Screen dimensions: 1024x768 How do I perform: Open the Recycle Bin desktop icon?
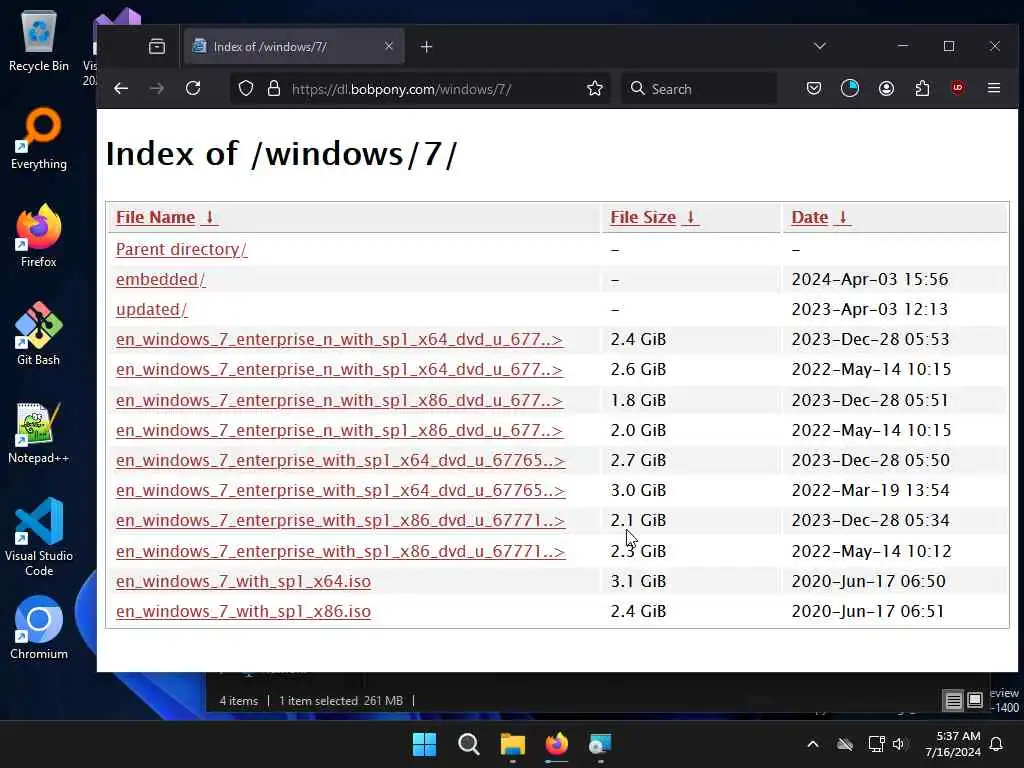(39, 40)
